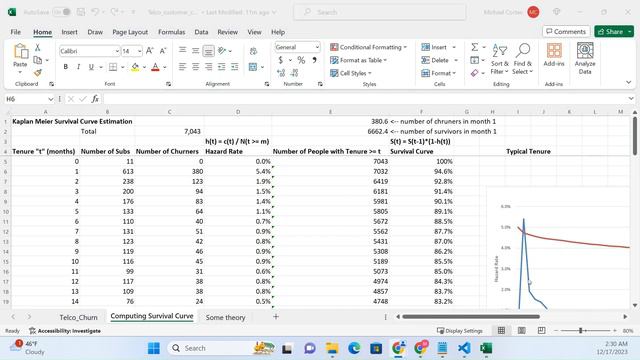Open File Explorer from taskbar

pyautogui.click(x=332, y=348)
